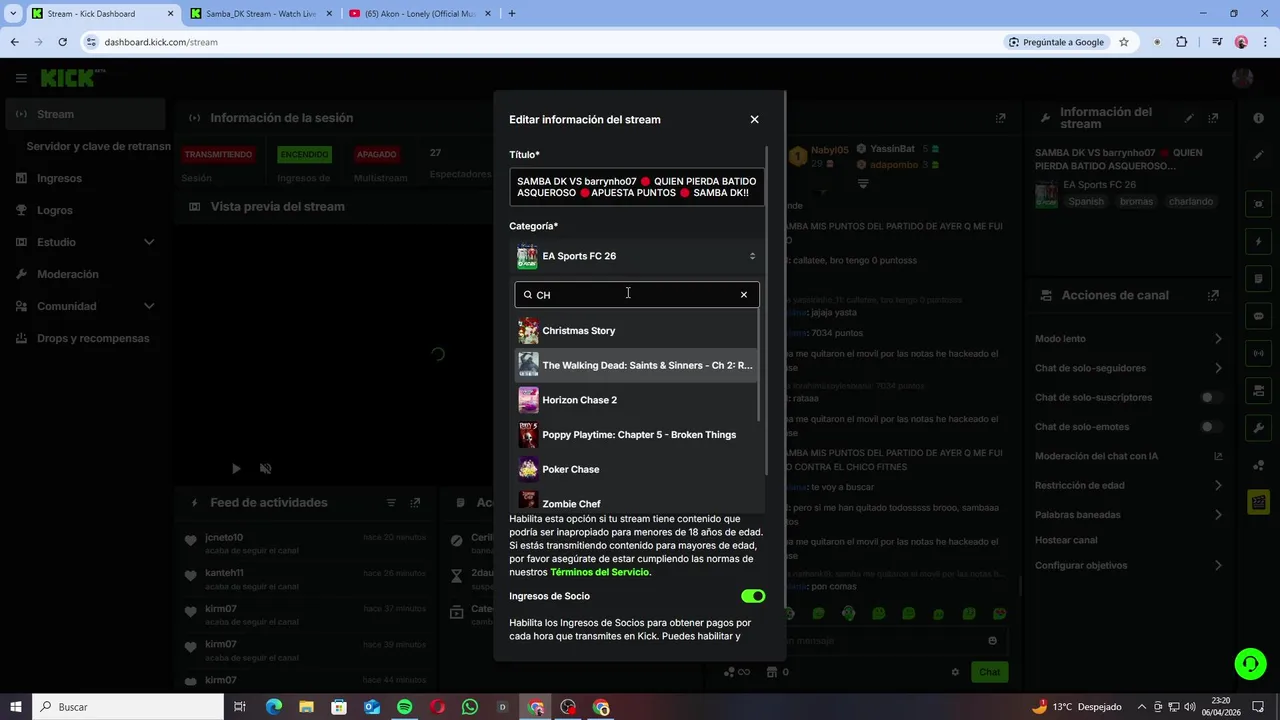Pop out the Información de la sesión chat panel
Screen dimensions: 1280x720
1000,118
